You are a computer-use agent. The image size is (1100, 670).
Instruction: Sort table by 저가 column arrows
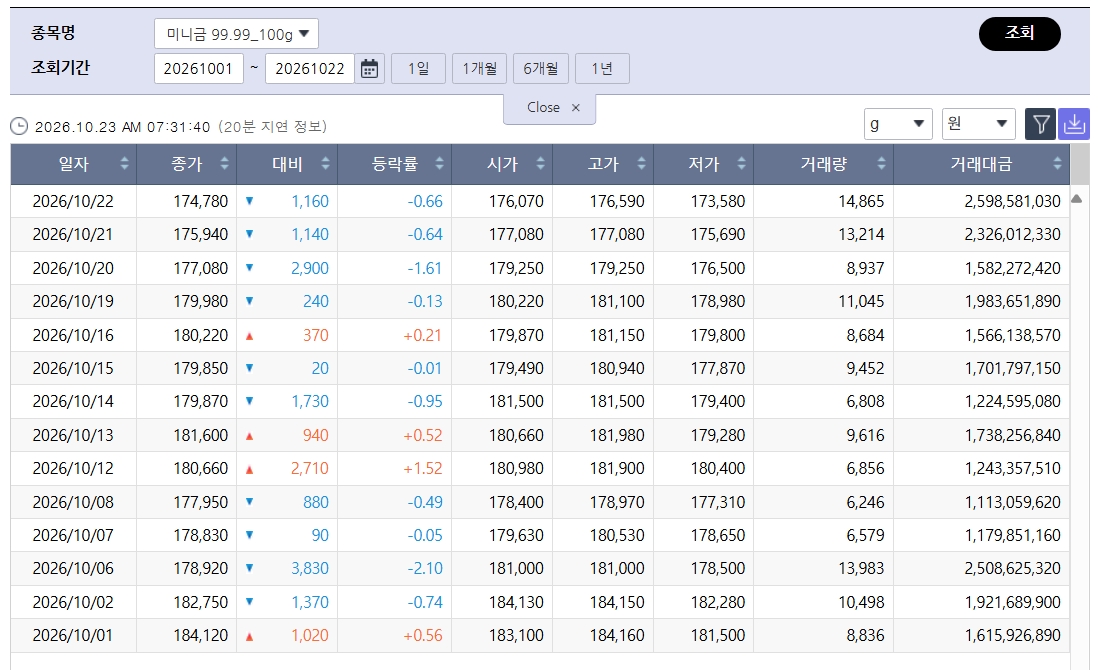pyautogui.click(x=742, y=163)
